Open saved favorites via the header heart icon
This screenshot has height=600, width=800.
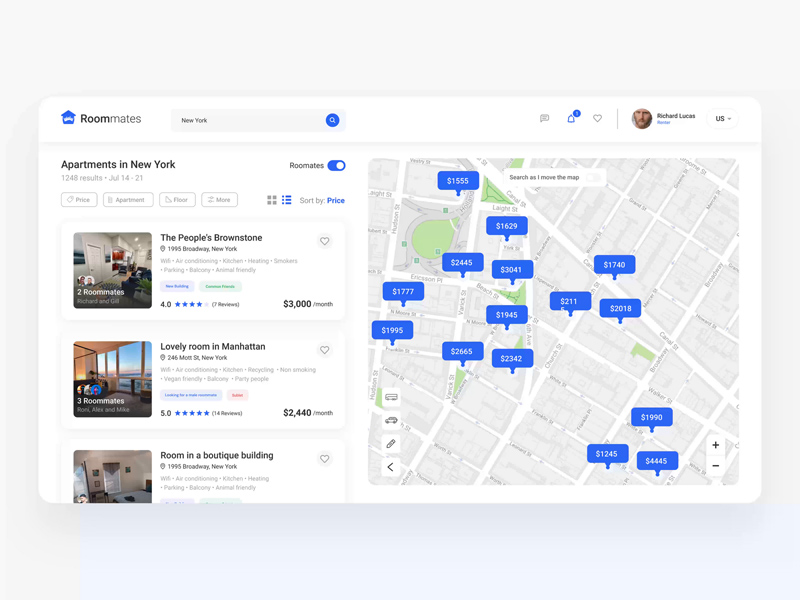[x=597, y=118]
